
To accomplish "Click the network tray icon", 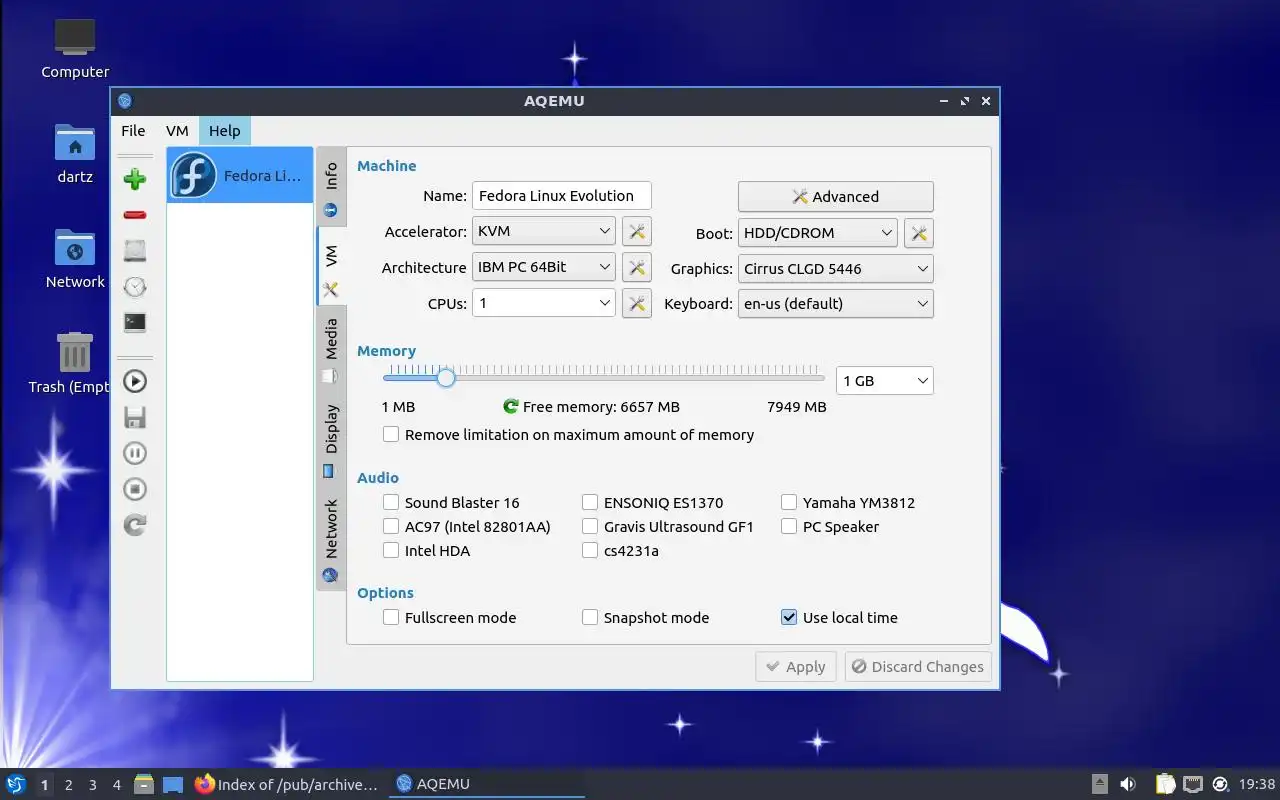I will 1193,784.
